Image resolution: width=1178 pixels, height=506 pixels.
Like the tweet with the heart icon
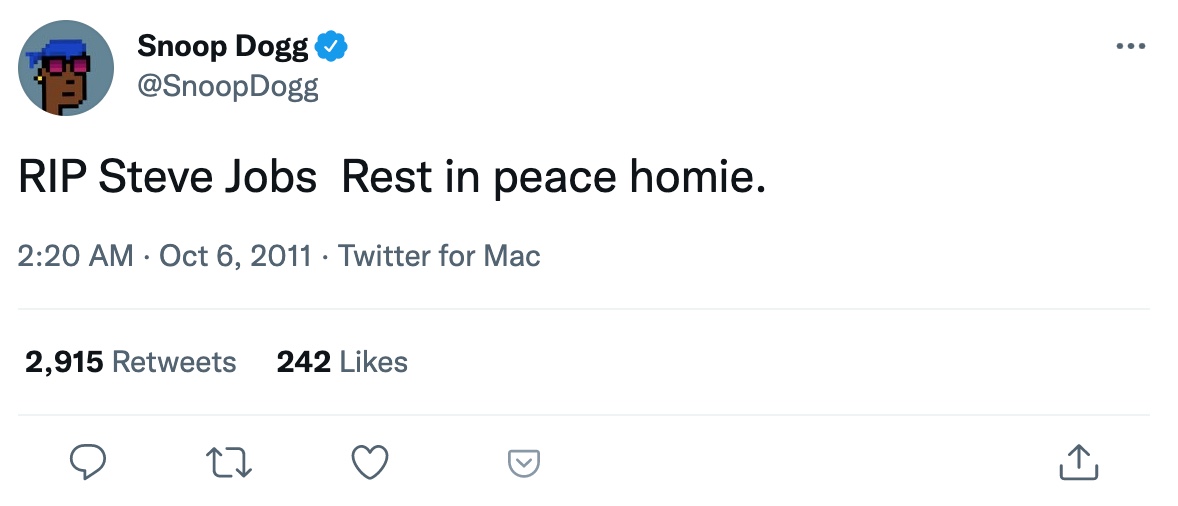(x=371, y=461)
